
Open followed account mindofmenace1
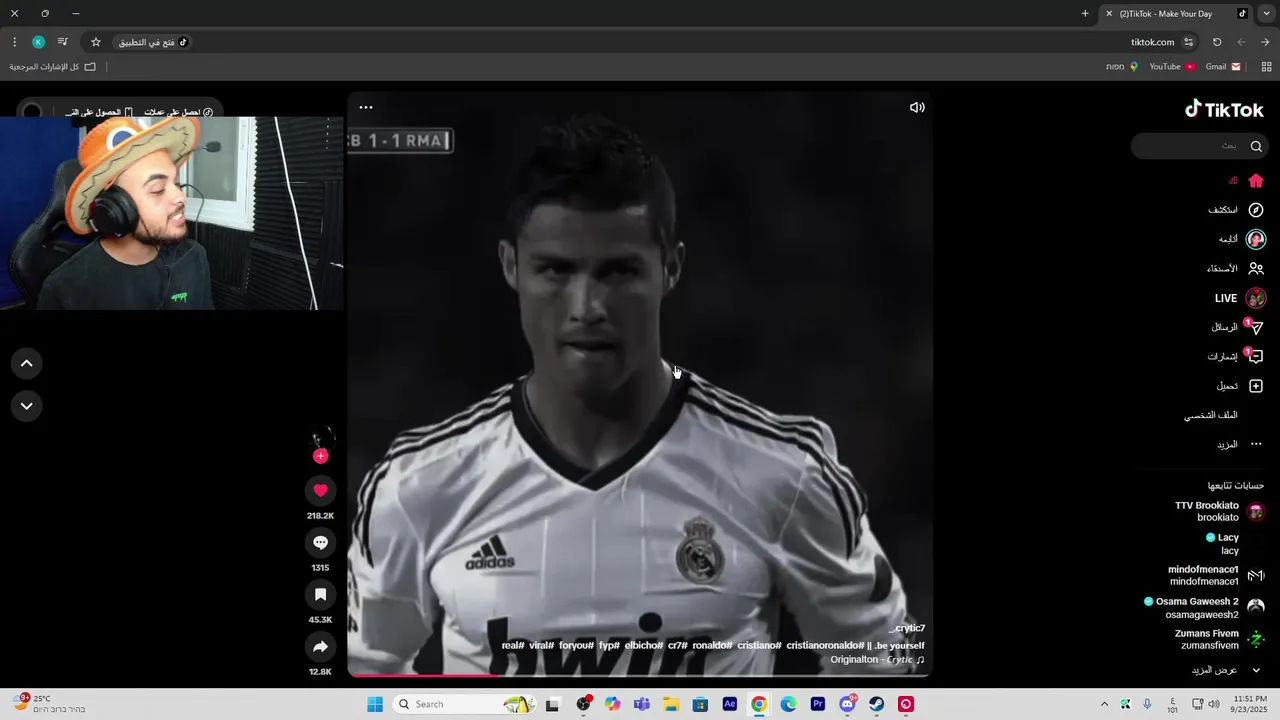1216,575
